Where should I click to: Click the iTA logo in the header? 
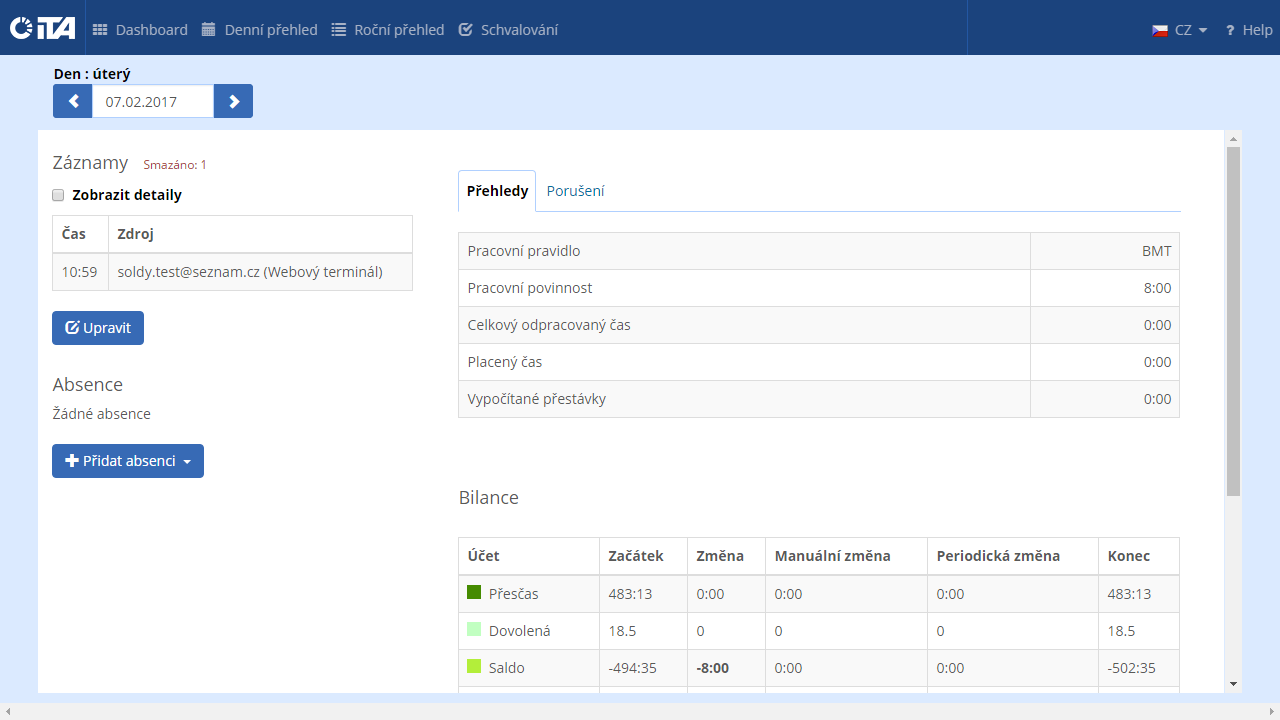[x=42, y=29]
